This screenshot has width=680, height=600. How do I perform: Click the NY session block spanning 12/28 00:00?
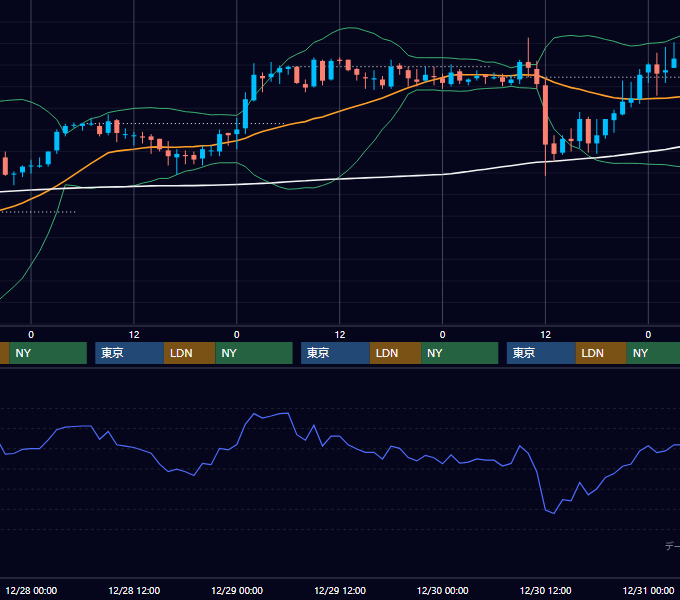coord(48,353)
